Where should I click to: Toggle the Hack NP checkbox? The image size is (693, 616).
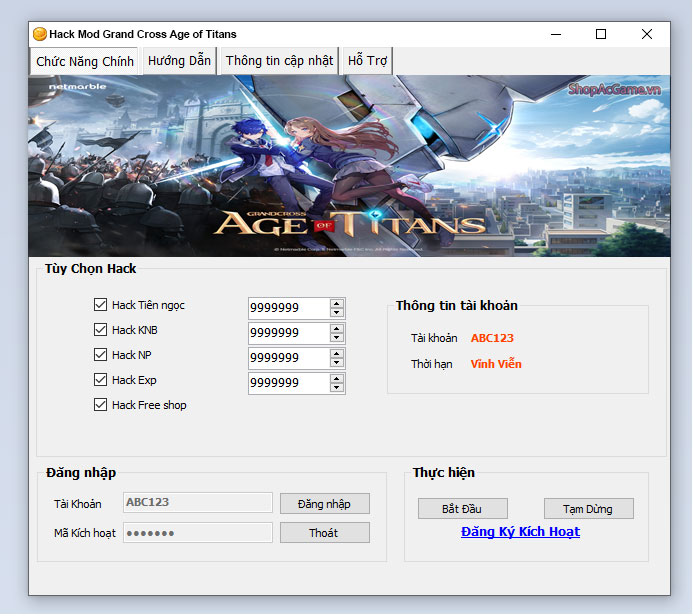[x=100, y=354]
